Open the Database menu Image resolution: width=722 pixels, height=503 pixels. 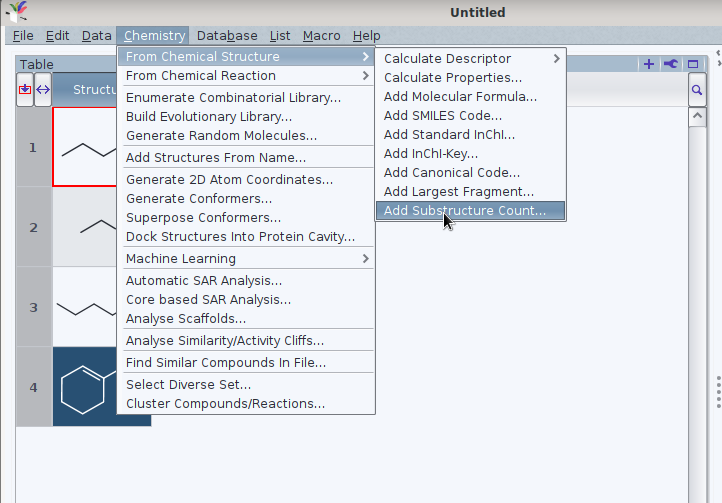pos(227,36)
